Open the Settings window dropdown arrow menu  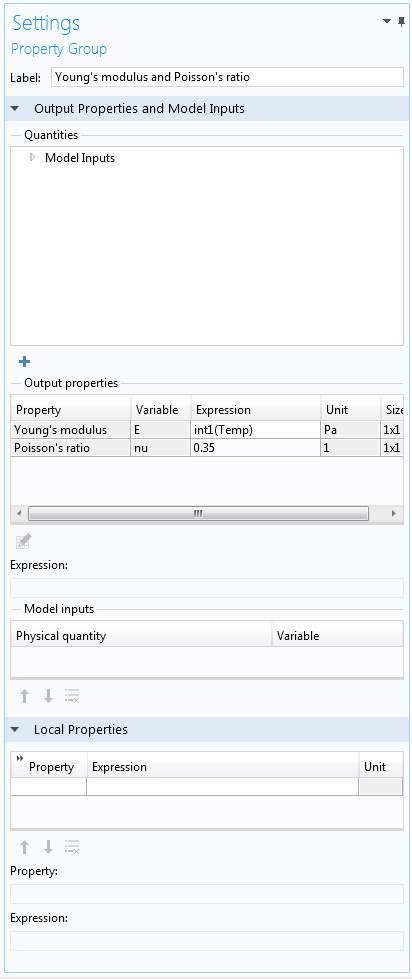(387, 22)
